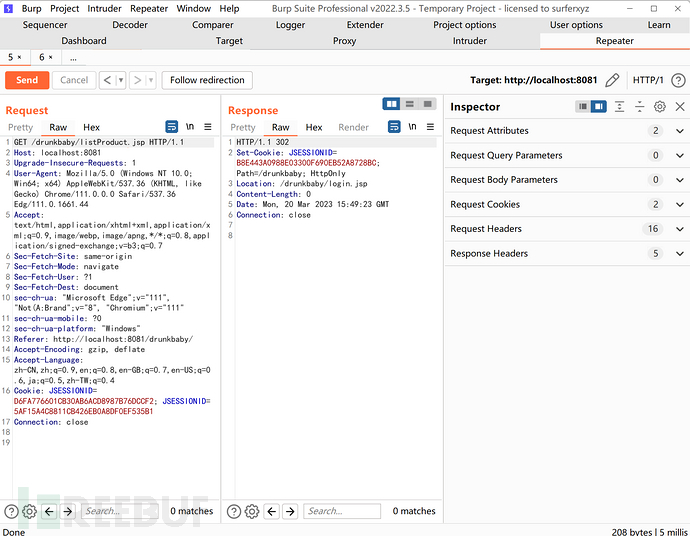This screenshot has height=536, width=690.
Task: Click the Response search input field
Action: tap(342, 511)
